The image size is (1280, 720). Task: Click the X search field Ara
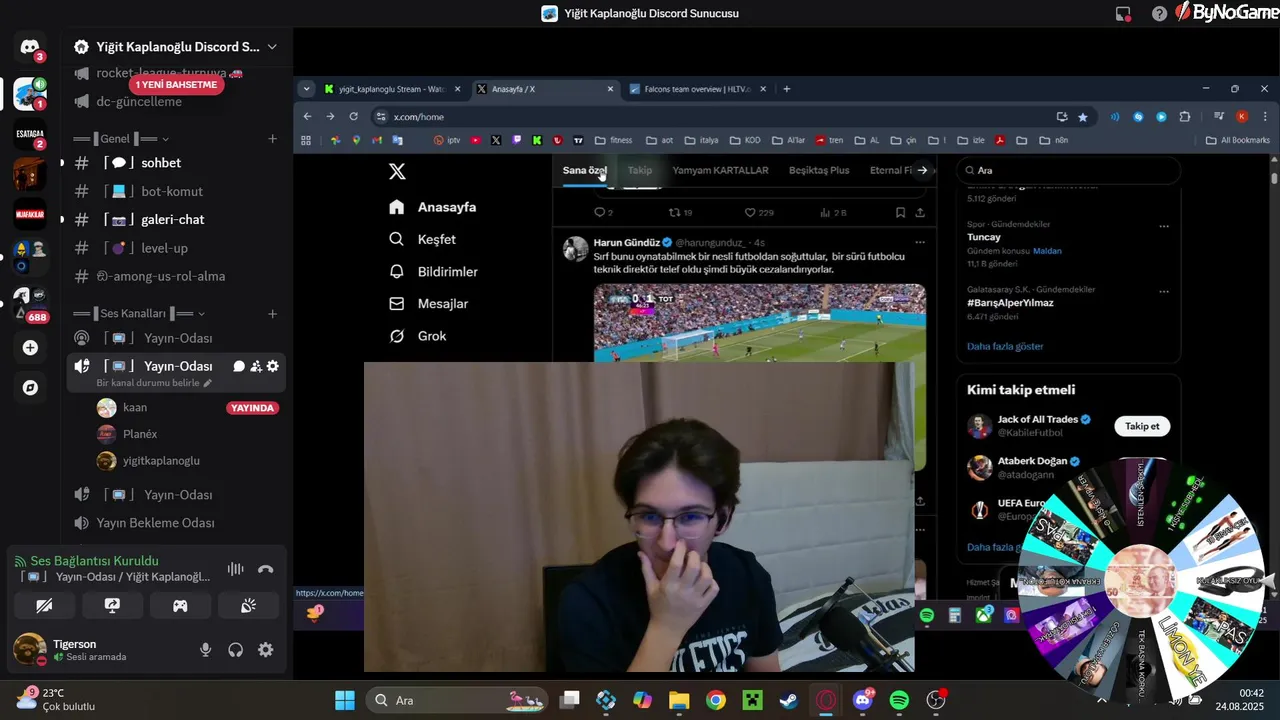pyautogui.click(x=1067, y=171)
